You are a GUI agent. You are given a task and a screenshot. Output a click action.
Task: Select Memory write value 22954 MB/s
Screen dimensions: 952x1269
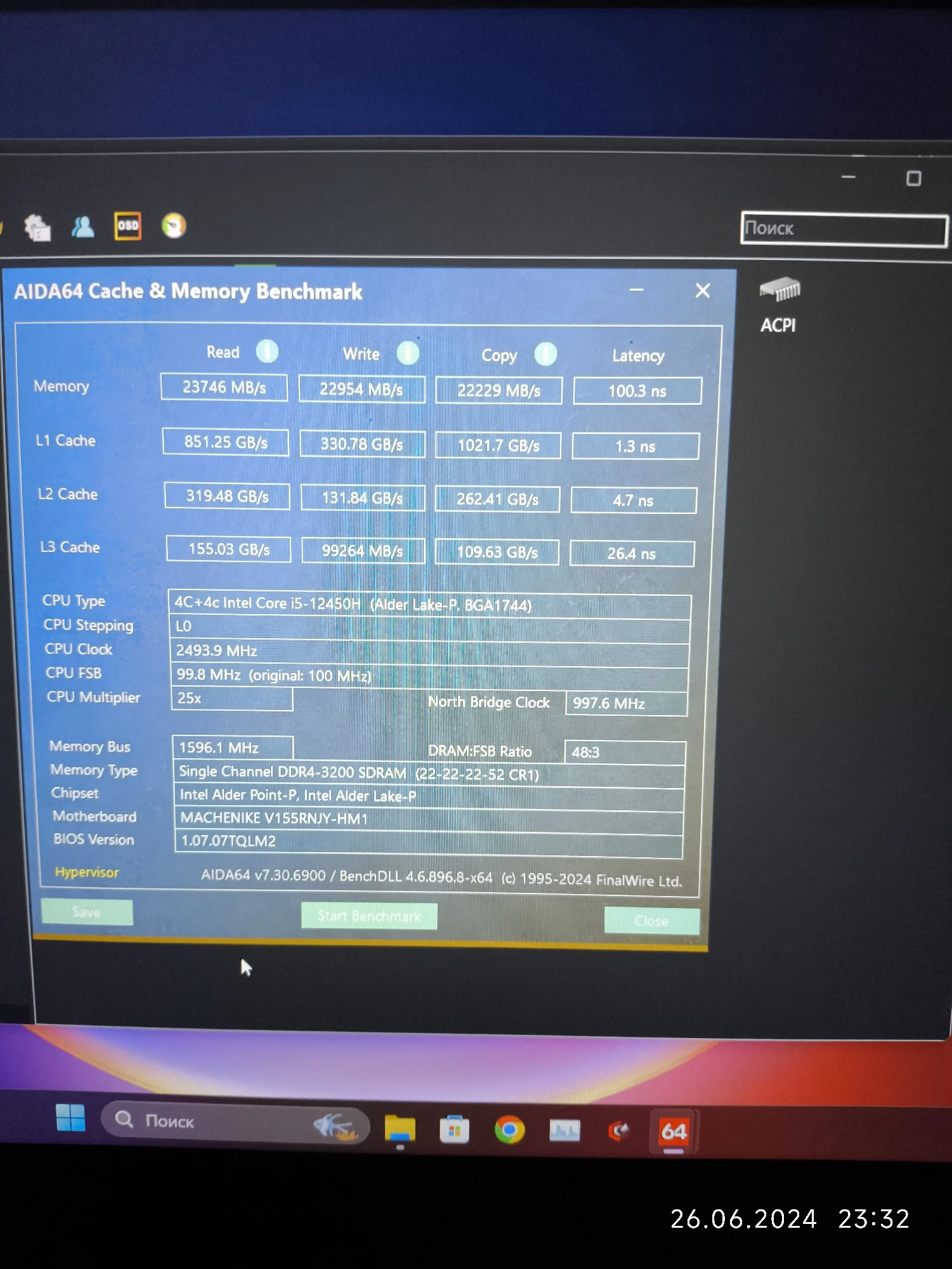(362, 389)
